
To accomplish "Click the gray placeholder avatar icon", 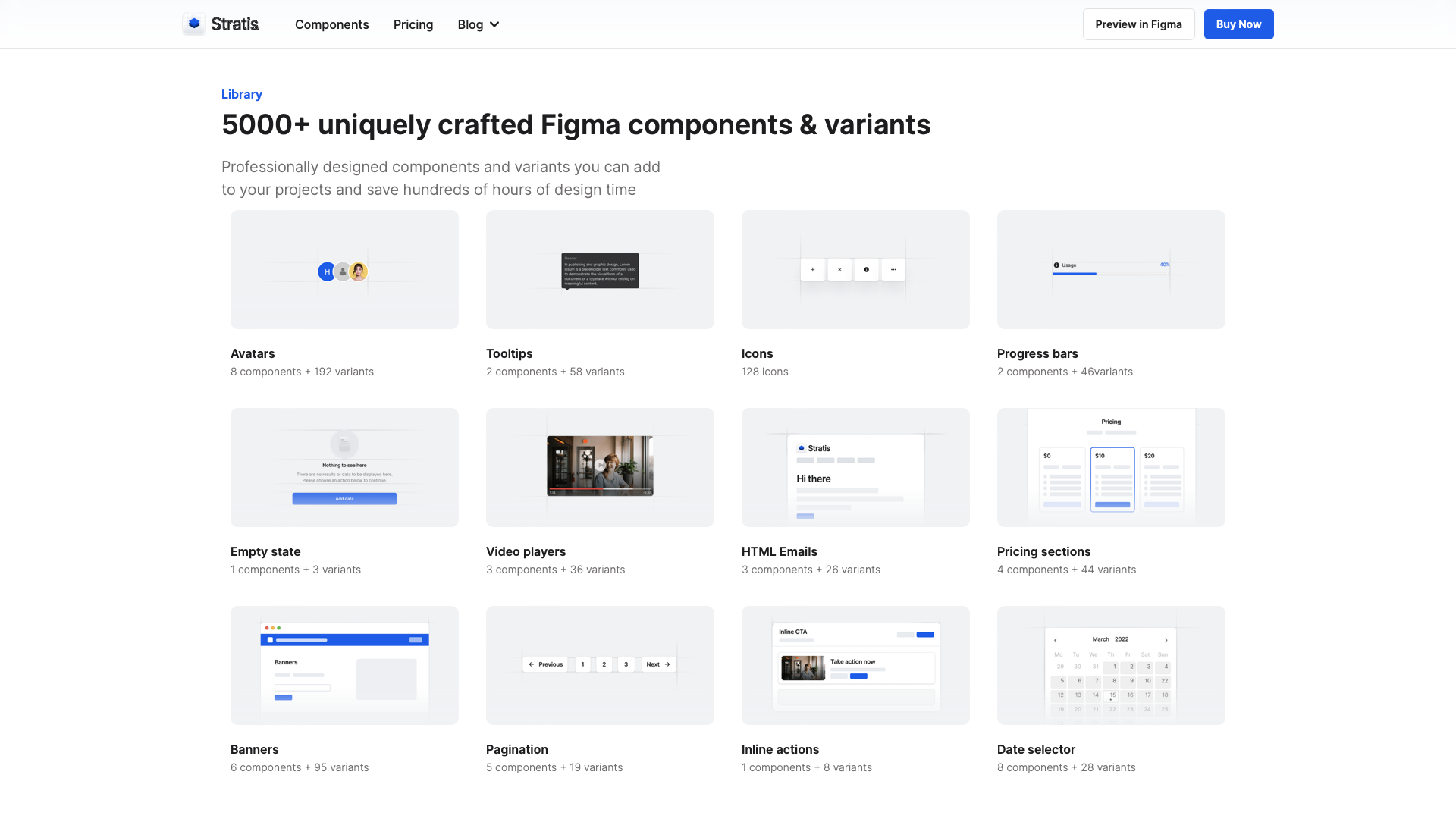I will [x=343, y=271].
